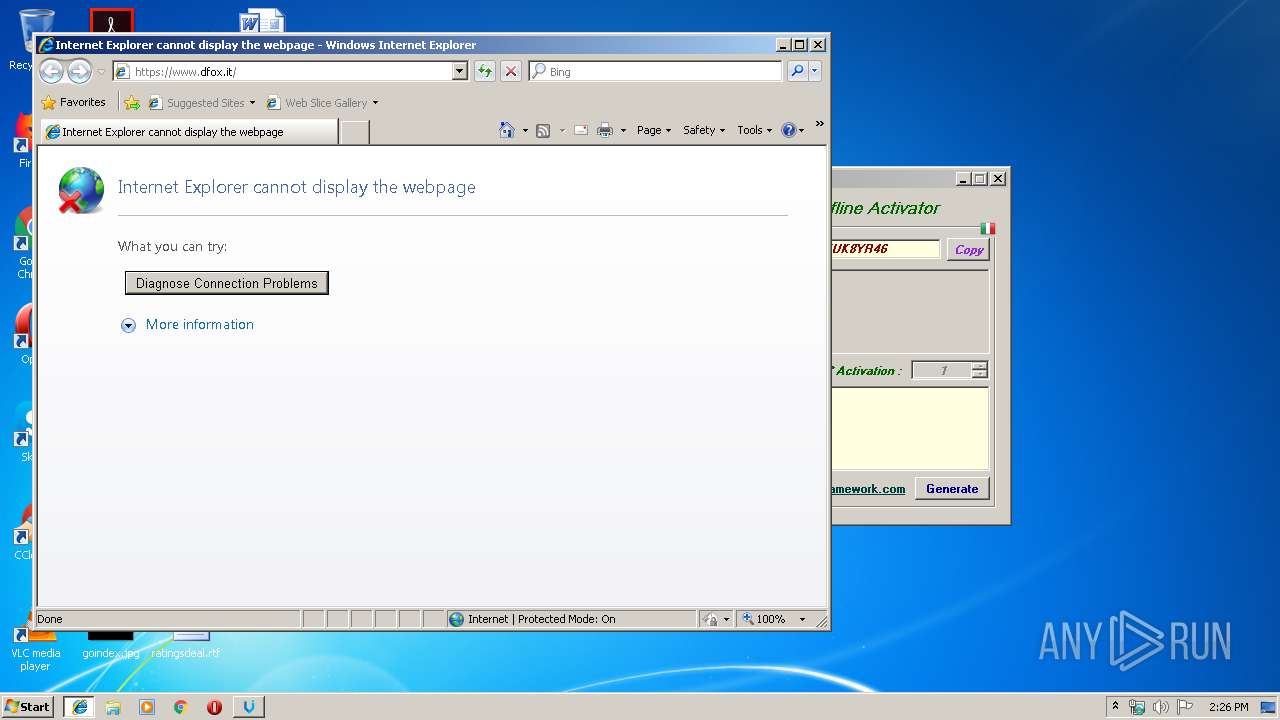Click Diagnose Connection Problems button
Viewport: 1280px width, 720px height.
[227, 283]
